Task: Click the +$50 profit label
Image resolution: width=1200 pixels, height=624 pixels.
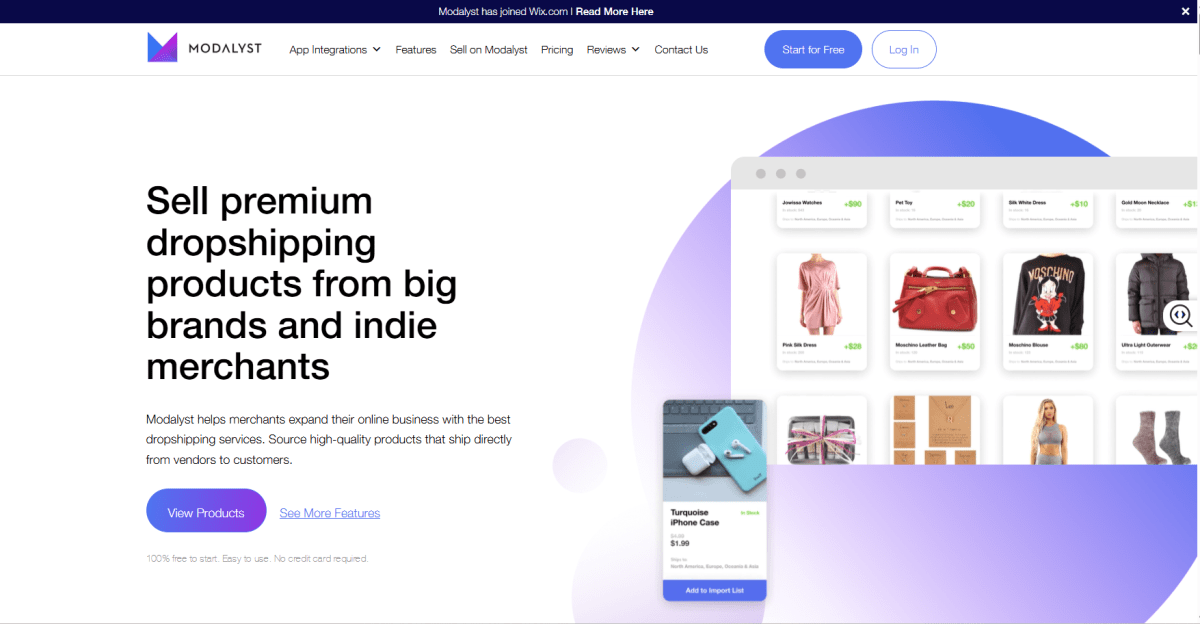Action: [x=964, y=346]
